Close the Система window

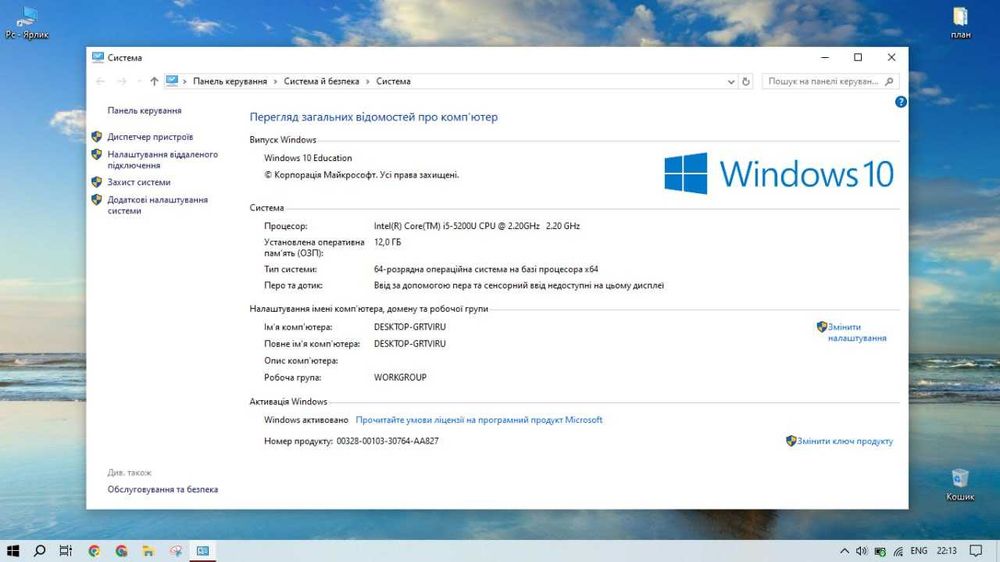(892, 57)
